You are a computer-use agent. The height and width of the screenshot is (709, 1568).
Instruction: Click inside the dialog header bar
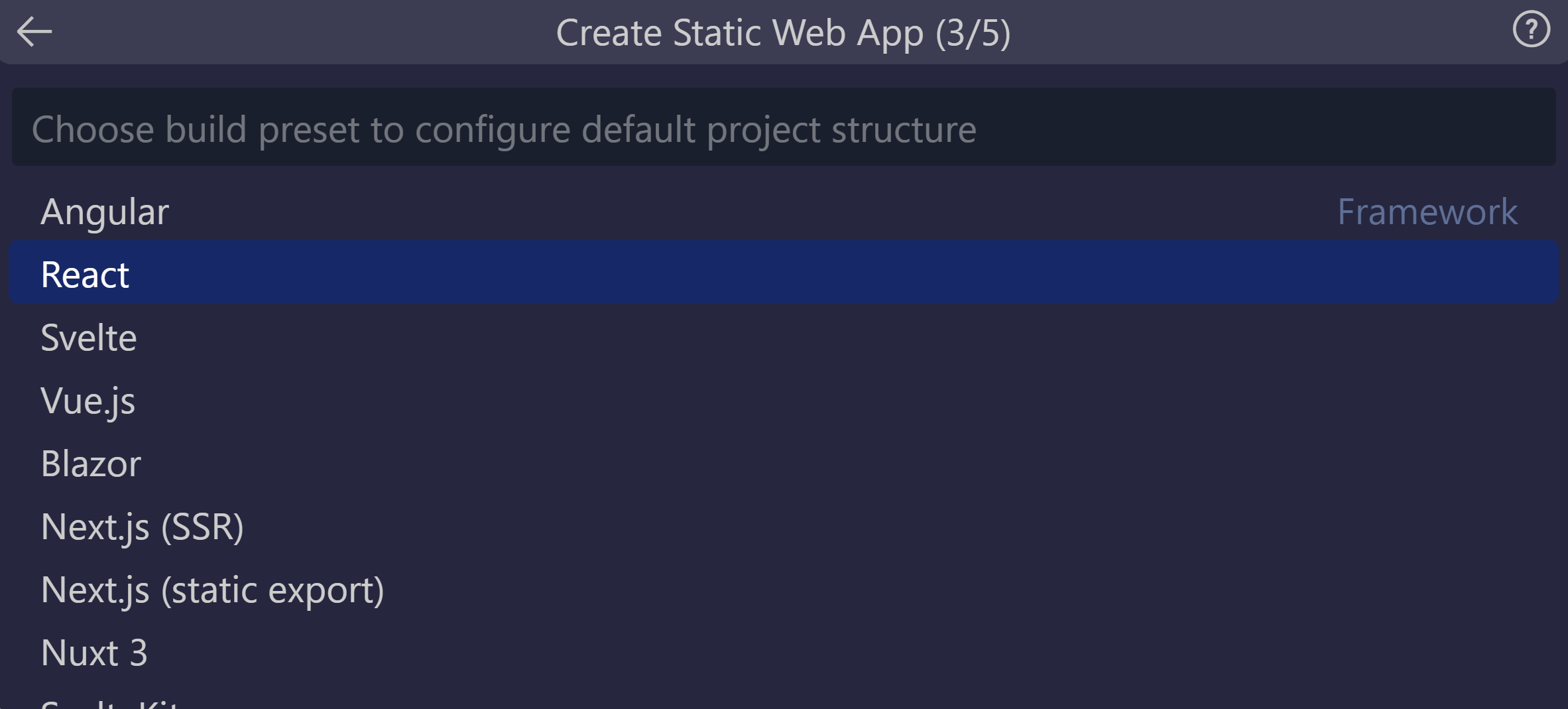tap(464, 31)
